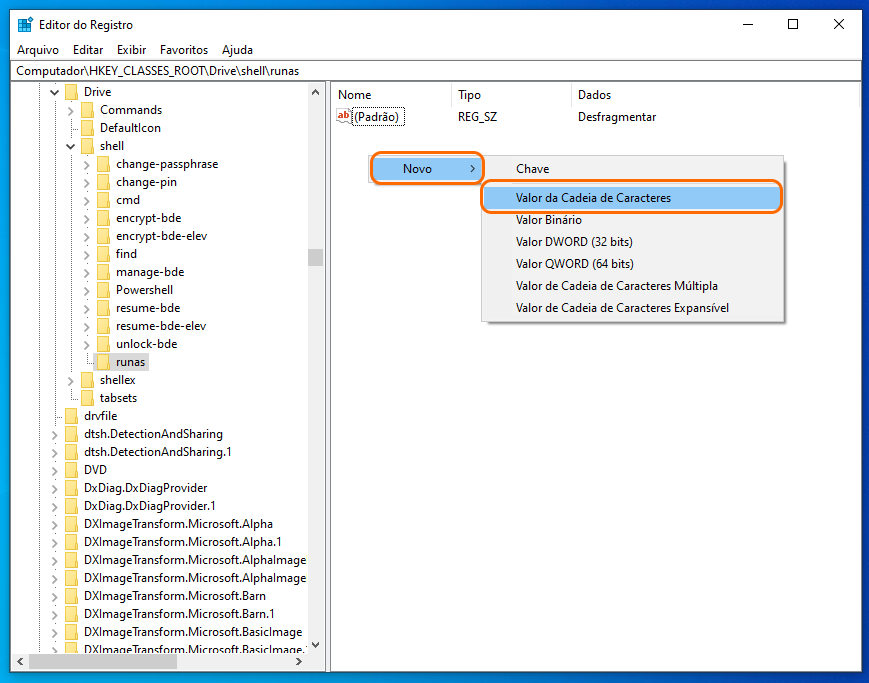Select the change-passphrase folder icon
This screenshot has width=869, height=683.
pos(104,164)
